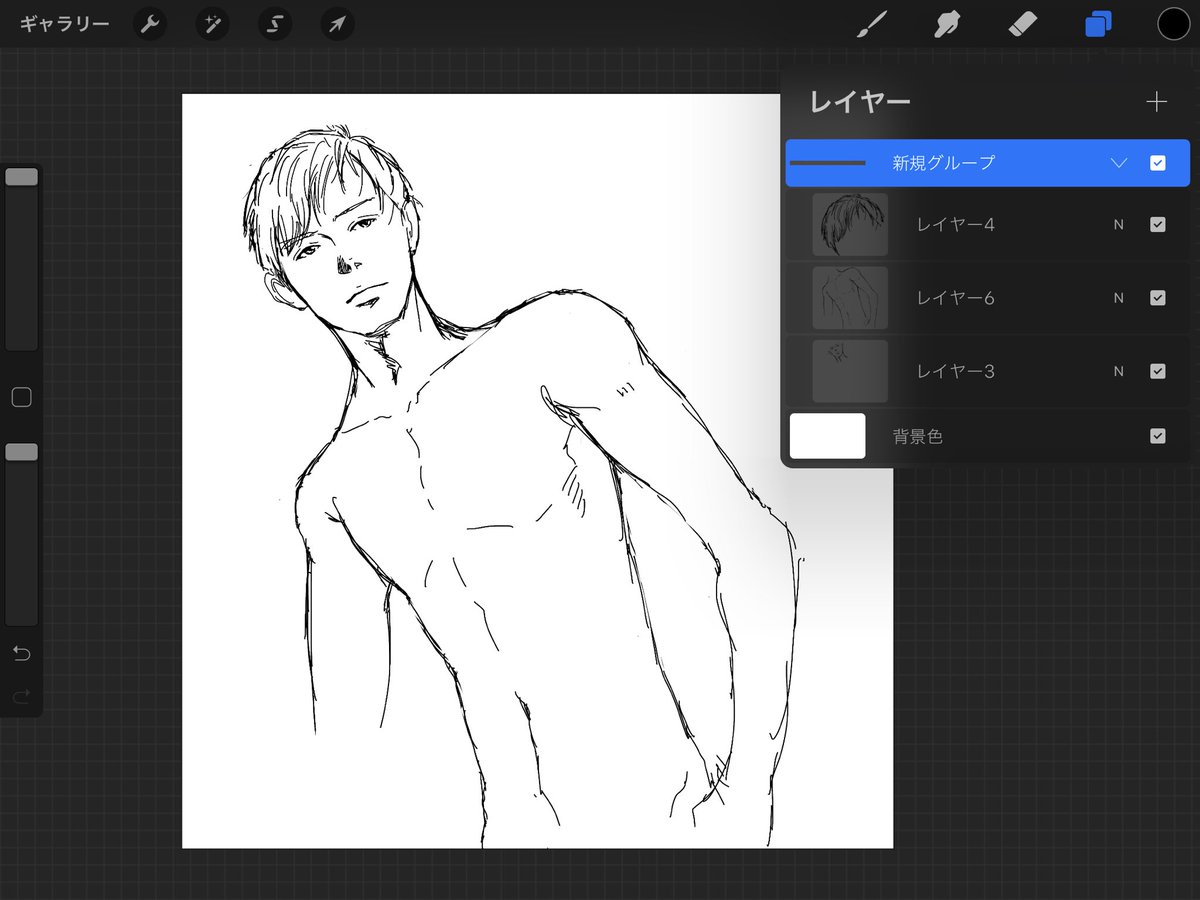Tap the undo arrow in sidebar

[x=21, y=654]
